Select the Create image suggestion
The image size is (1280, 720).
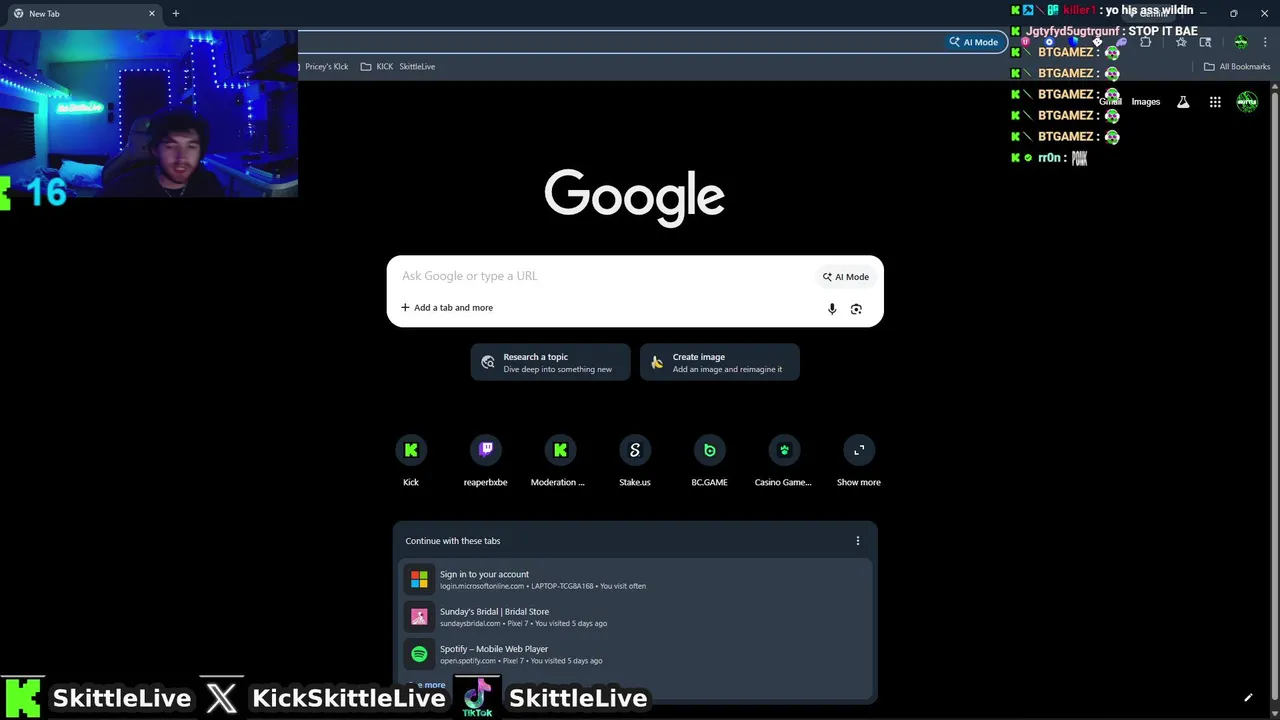click(x=720, y=362)
